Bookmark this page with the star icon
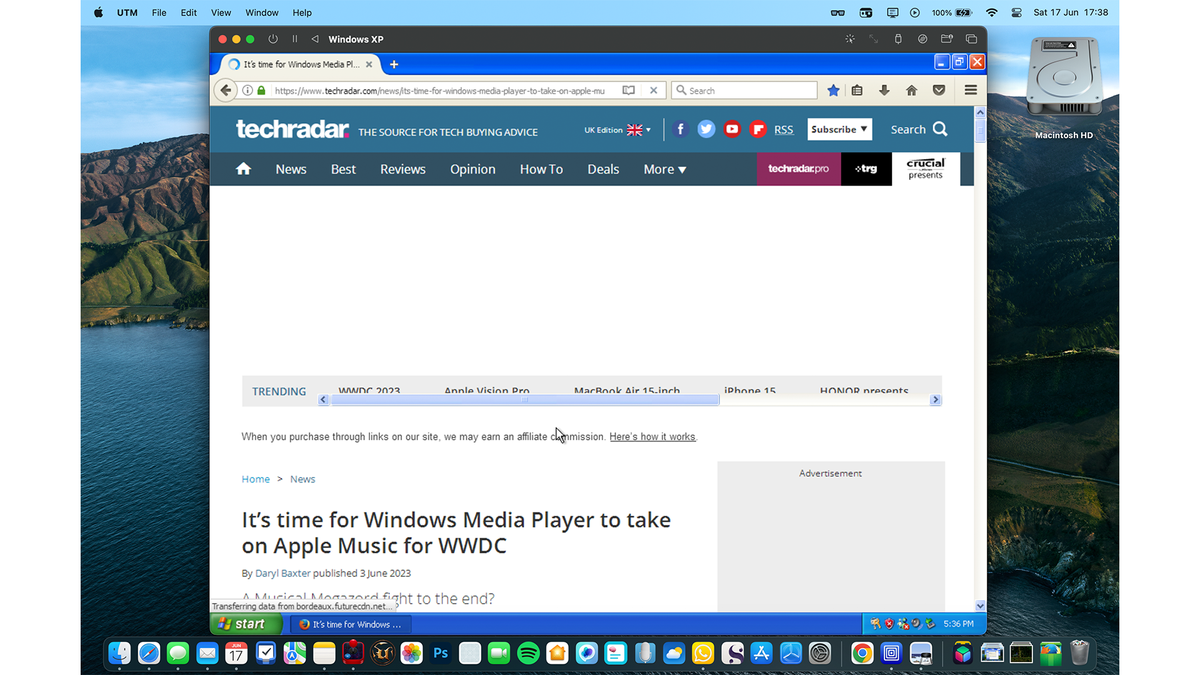Image resolution: width=1200 pixels, height=675 pixels. pos(833,90)
